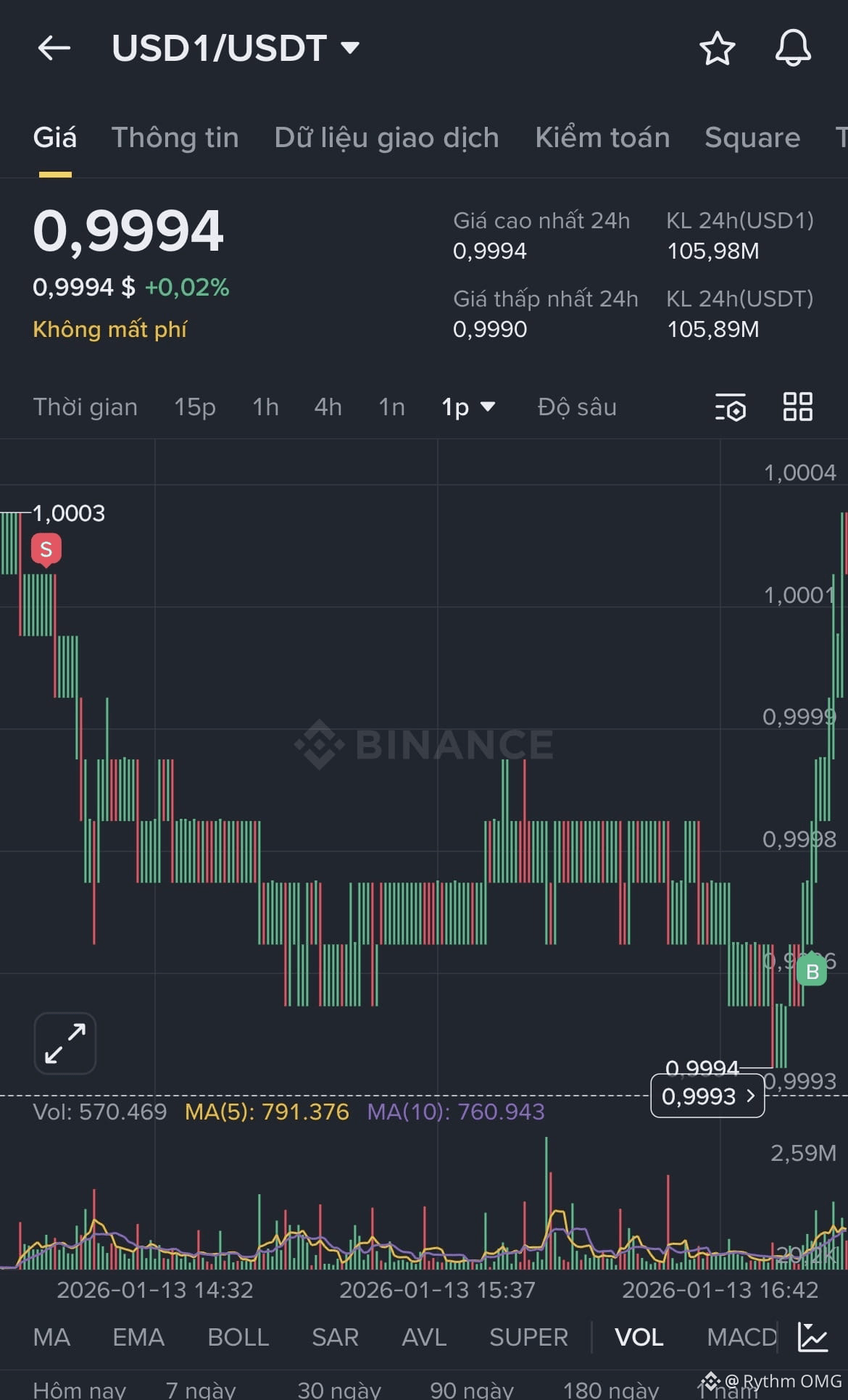
Task: Enable the BOLL indicator
Action: (238, 1337)
